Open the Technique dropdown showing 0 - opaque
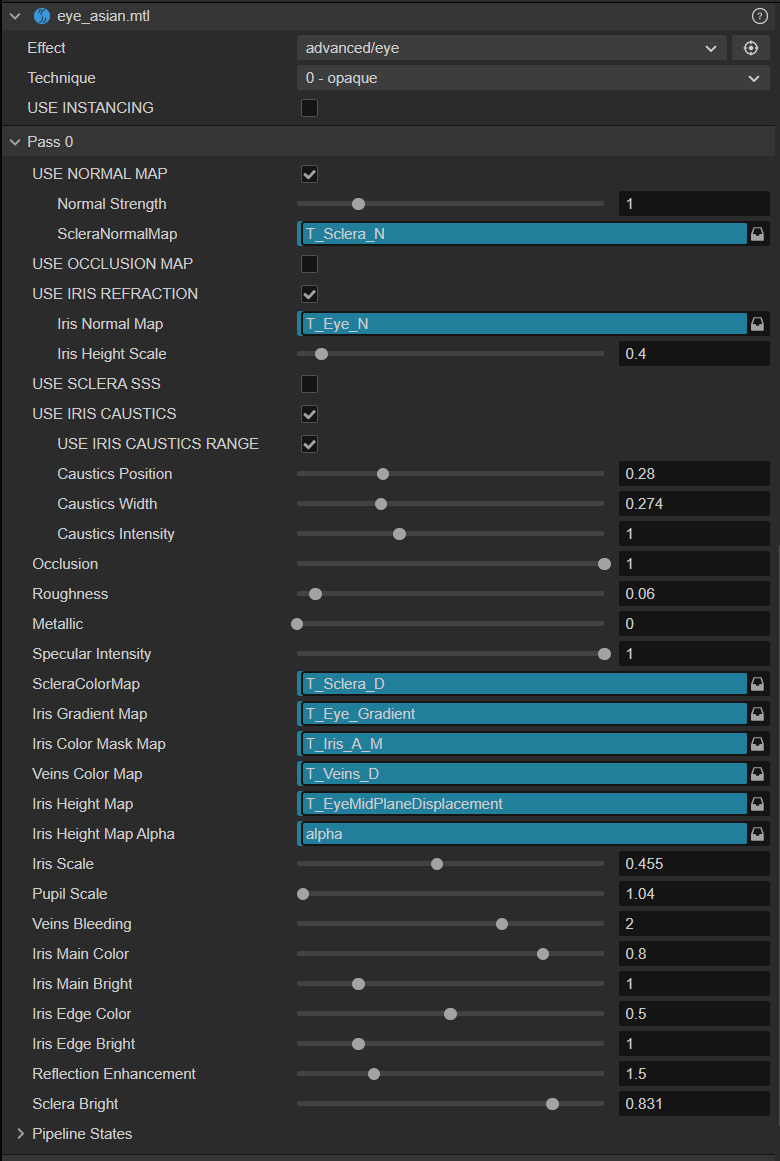This screenshot has height=1161, width=780. [533, 78]
